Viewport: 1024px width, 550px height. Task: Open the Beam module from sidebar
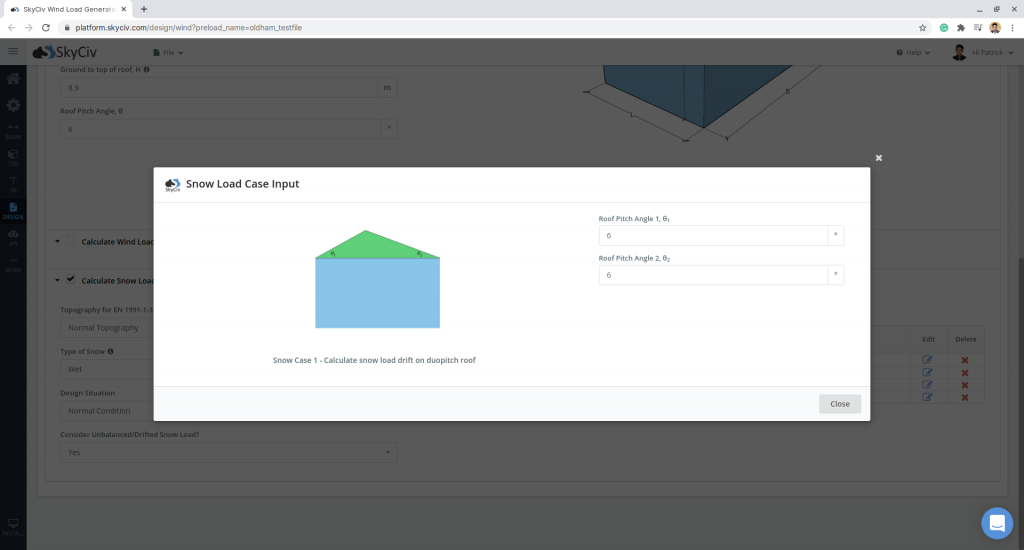tap(13, 130)
